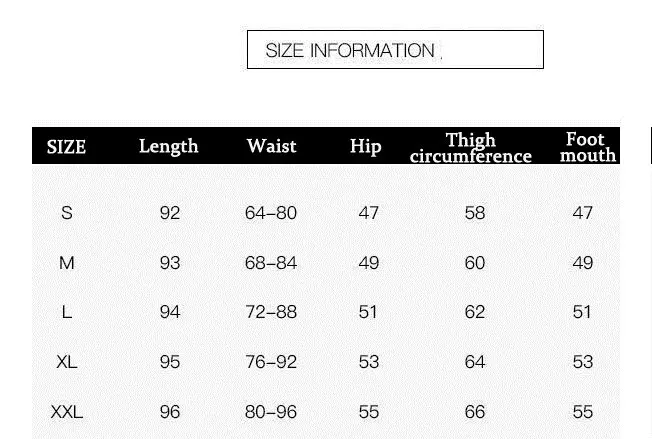Click the XL size row label
Image resolution: width=652 pixels, height=439 pixels.
(67, 362)
